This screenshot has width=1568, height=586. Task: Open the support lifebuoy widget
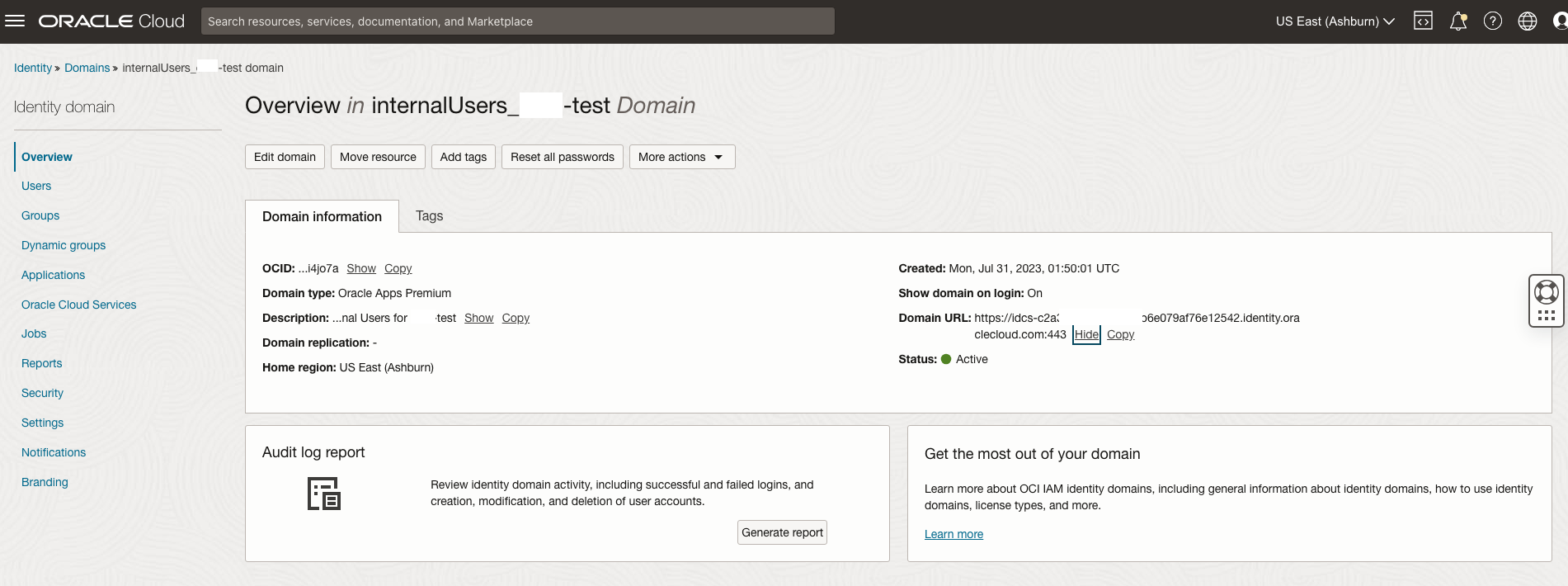1546,292
